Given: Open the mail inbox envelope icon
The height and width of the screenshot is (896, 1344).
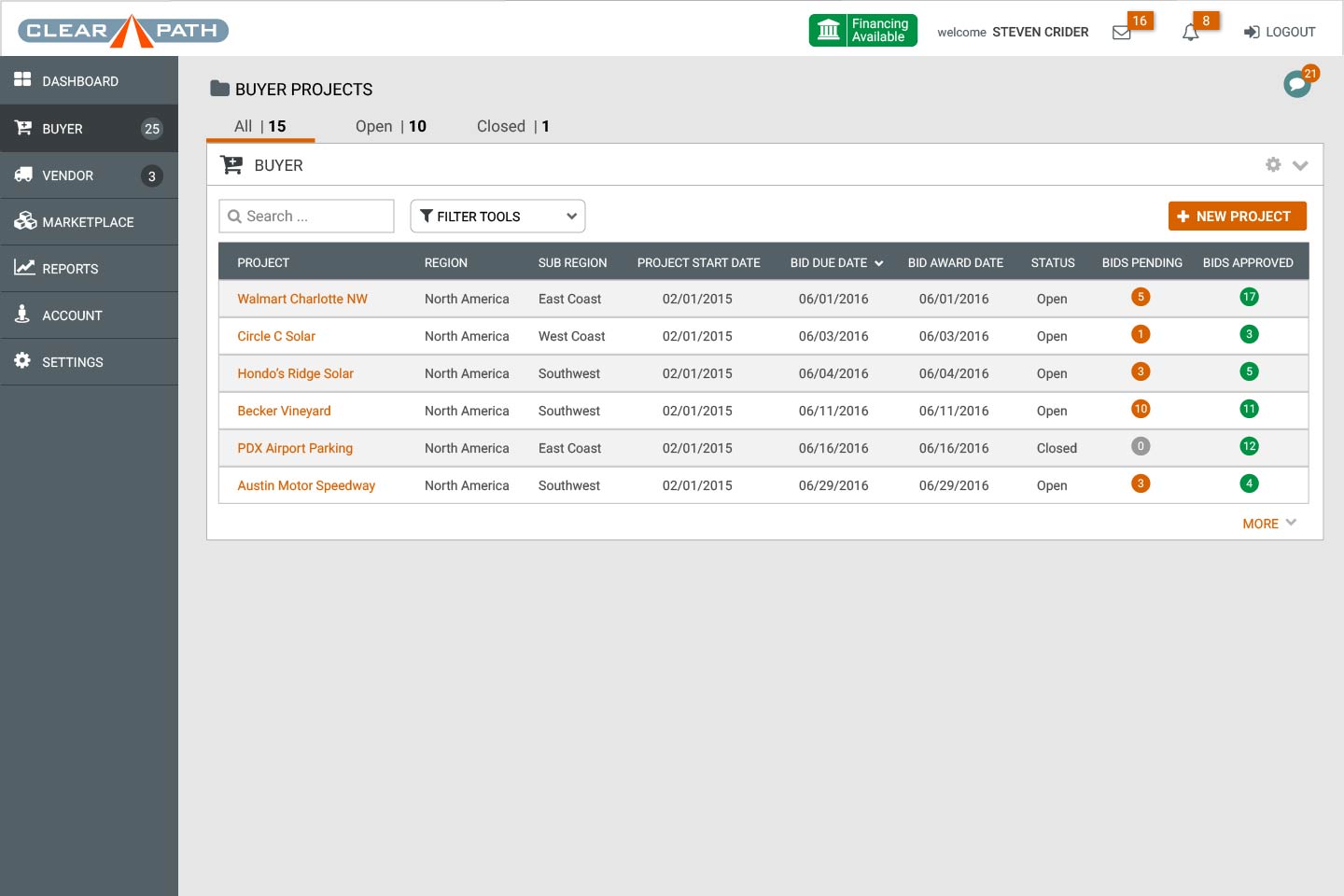Looking at the screenshot, I should pyautogui.click(x=1122, y=33).
